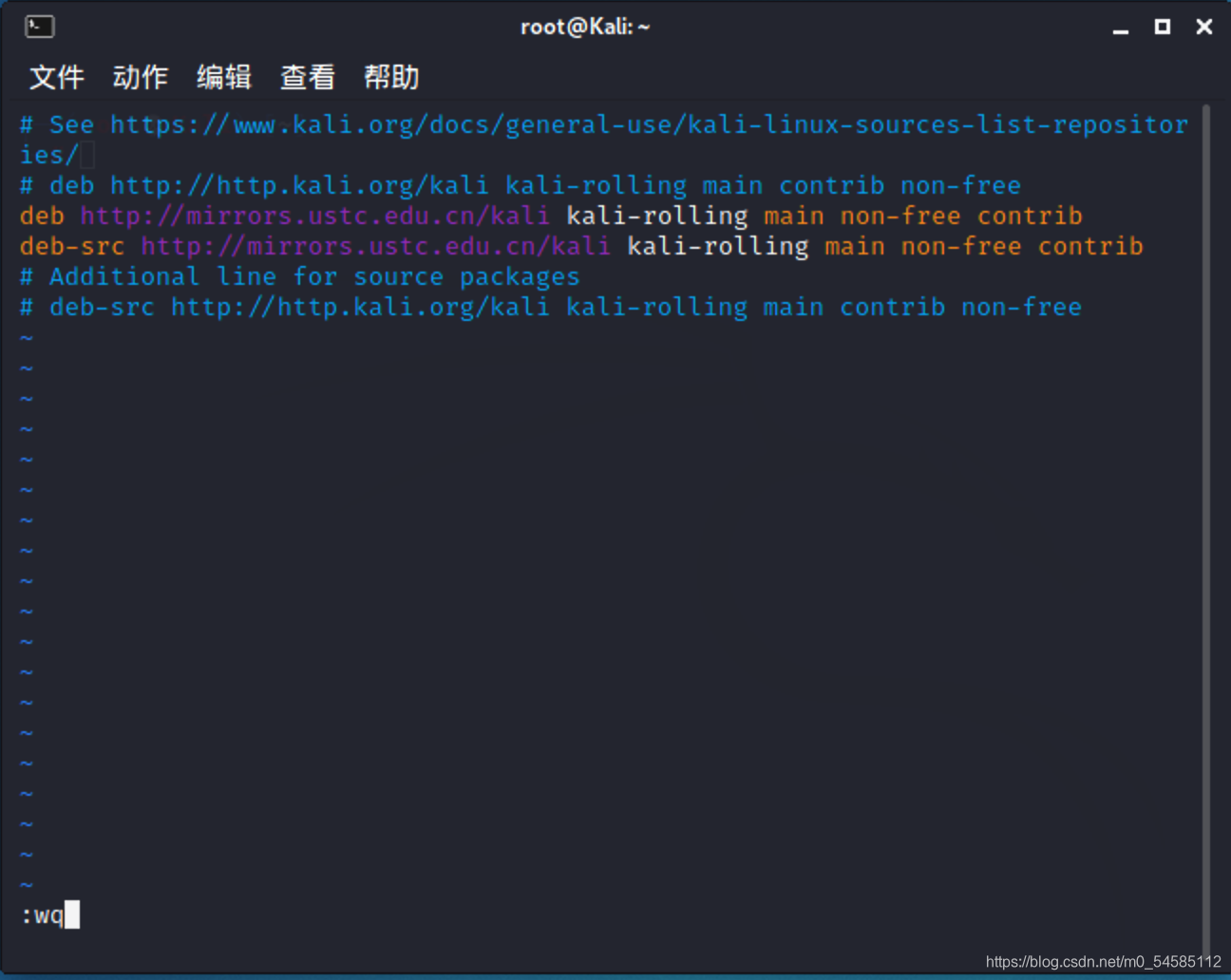This screenshot has height=980, width=1231.
Task: Click the '# Additional line for source packages' comment
Action: (299, 276)
